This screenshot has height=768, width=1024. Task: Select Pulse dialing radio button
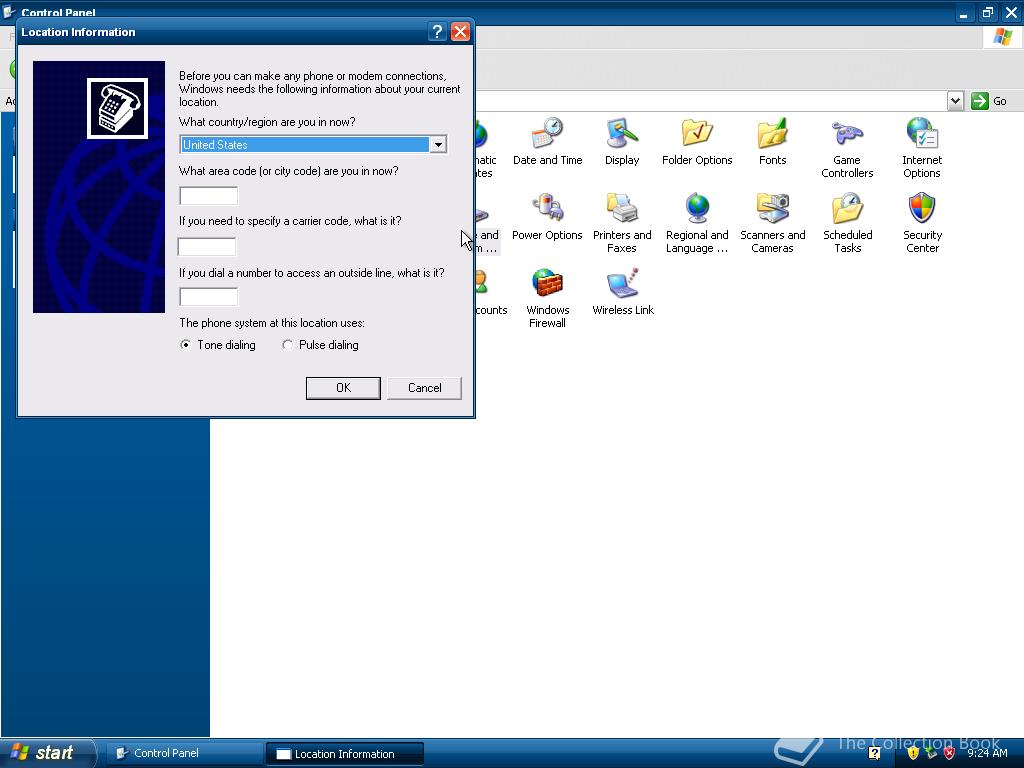click(x=287, y=345)
